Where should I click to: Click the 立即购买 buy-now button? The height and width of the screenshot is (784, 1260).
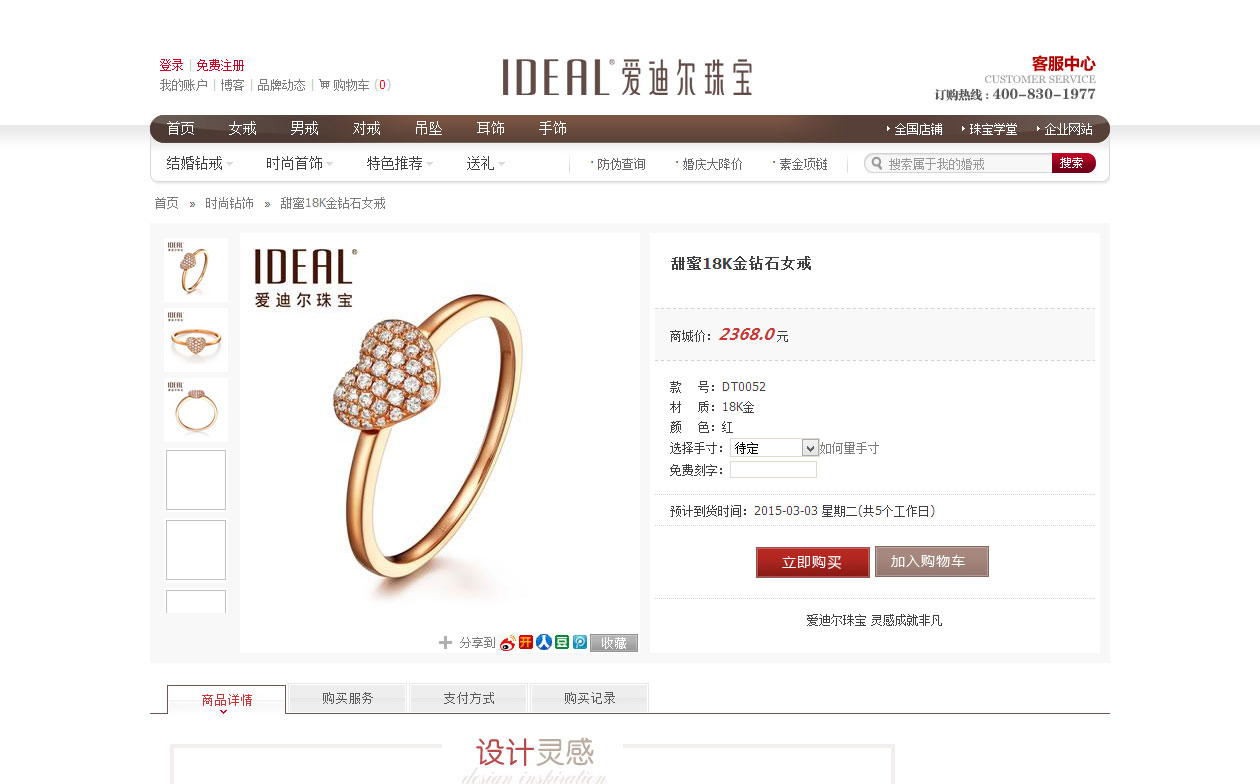(813, 562)
